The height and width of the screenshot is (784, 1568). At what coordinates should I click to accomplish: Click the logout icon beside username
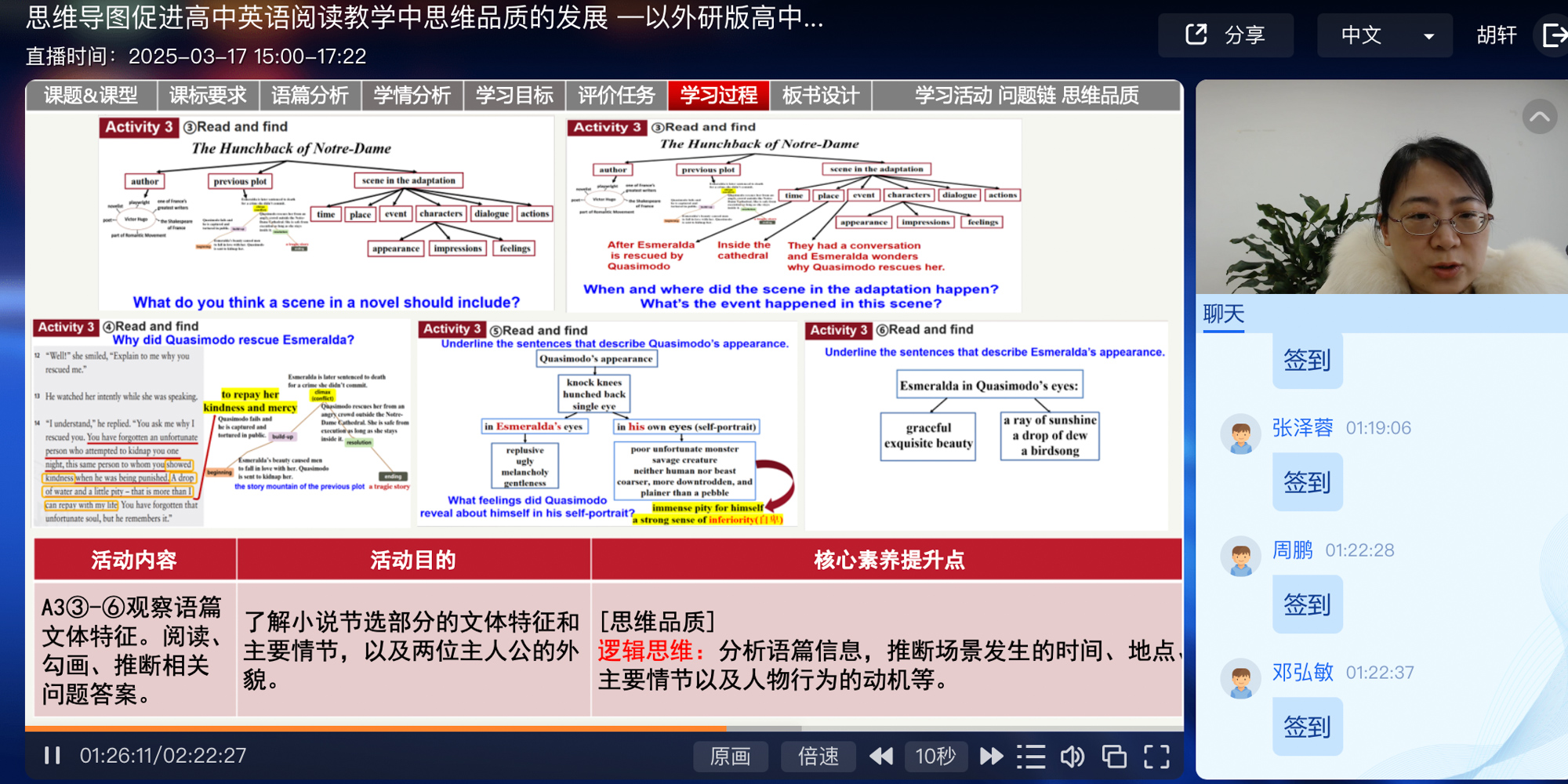pos(1553,35)
